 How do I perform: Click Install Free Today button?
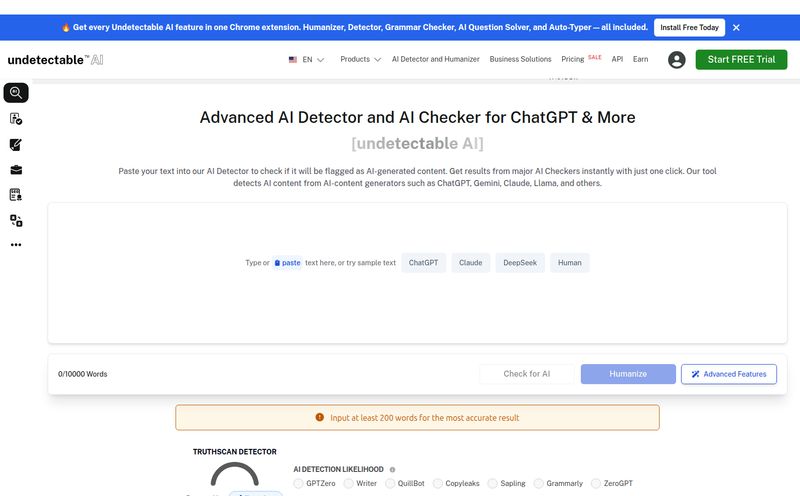tap(689, 28)
